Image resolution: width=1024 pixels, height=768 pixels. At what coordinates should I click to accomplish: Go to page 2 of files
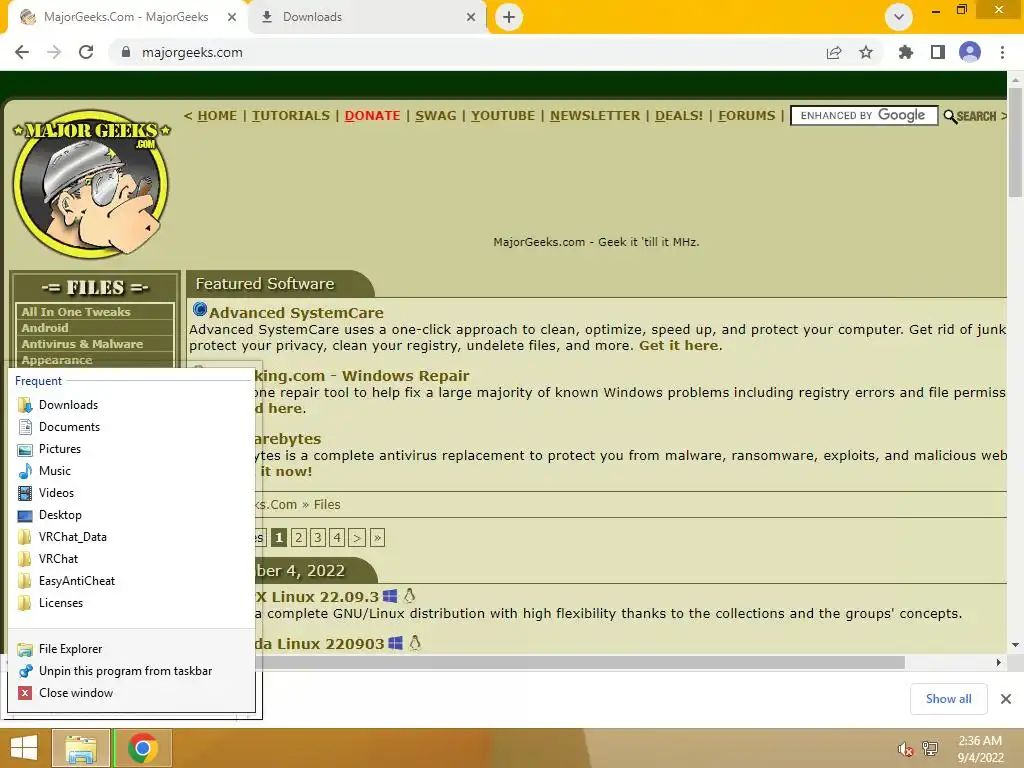coord(298,537)
